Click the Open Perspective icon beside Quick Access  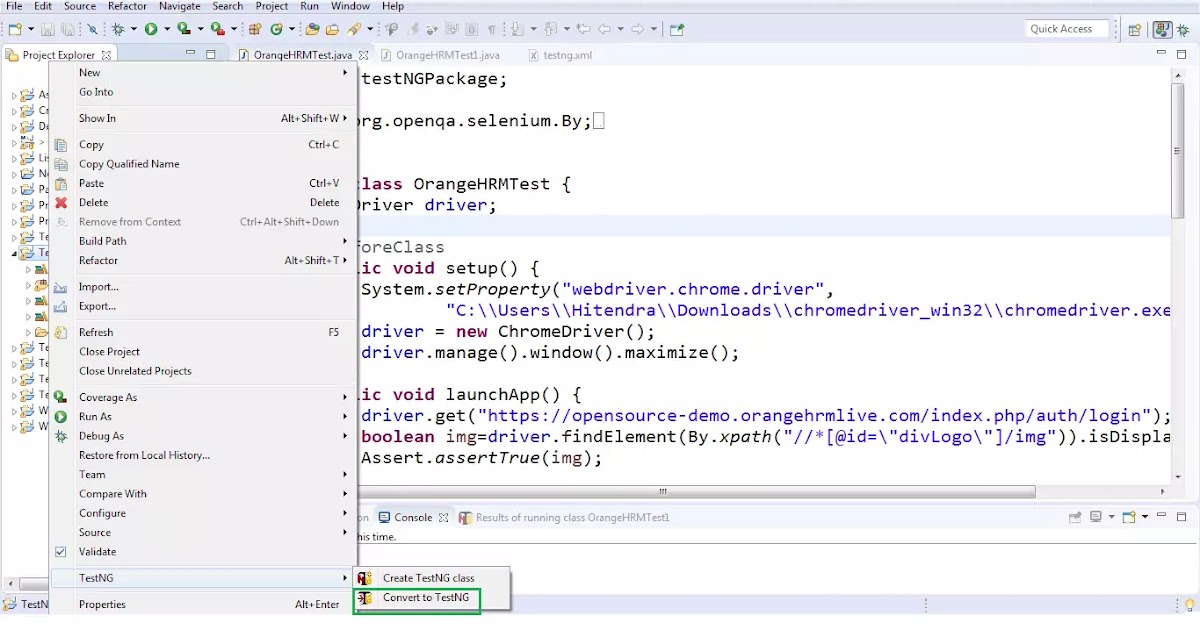click(x=1133, y=28)
